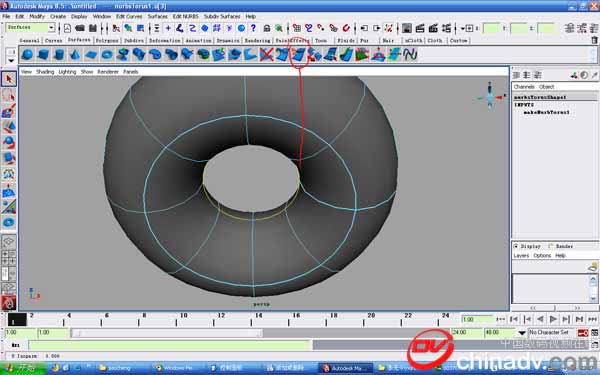Click the IPR render clapperboard icon
The height and width of the screenshot is (375, 600).
pos(433,28)
